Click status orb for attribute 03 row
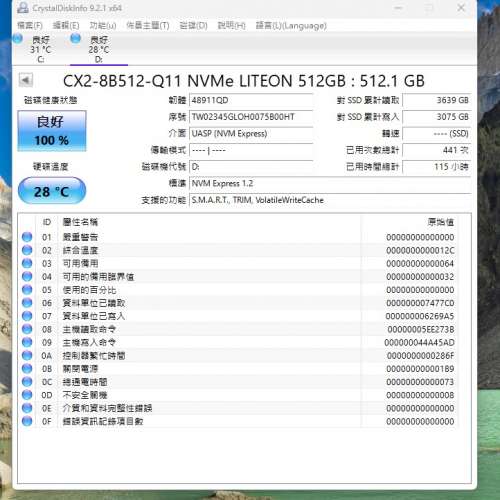The image size is (500, 500). click(27, 263)
